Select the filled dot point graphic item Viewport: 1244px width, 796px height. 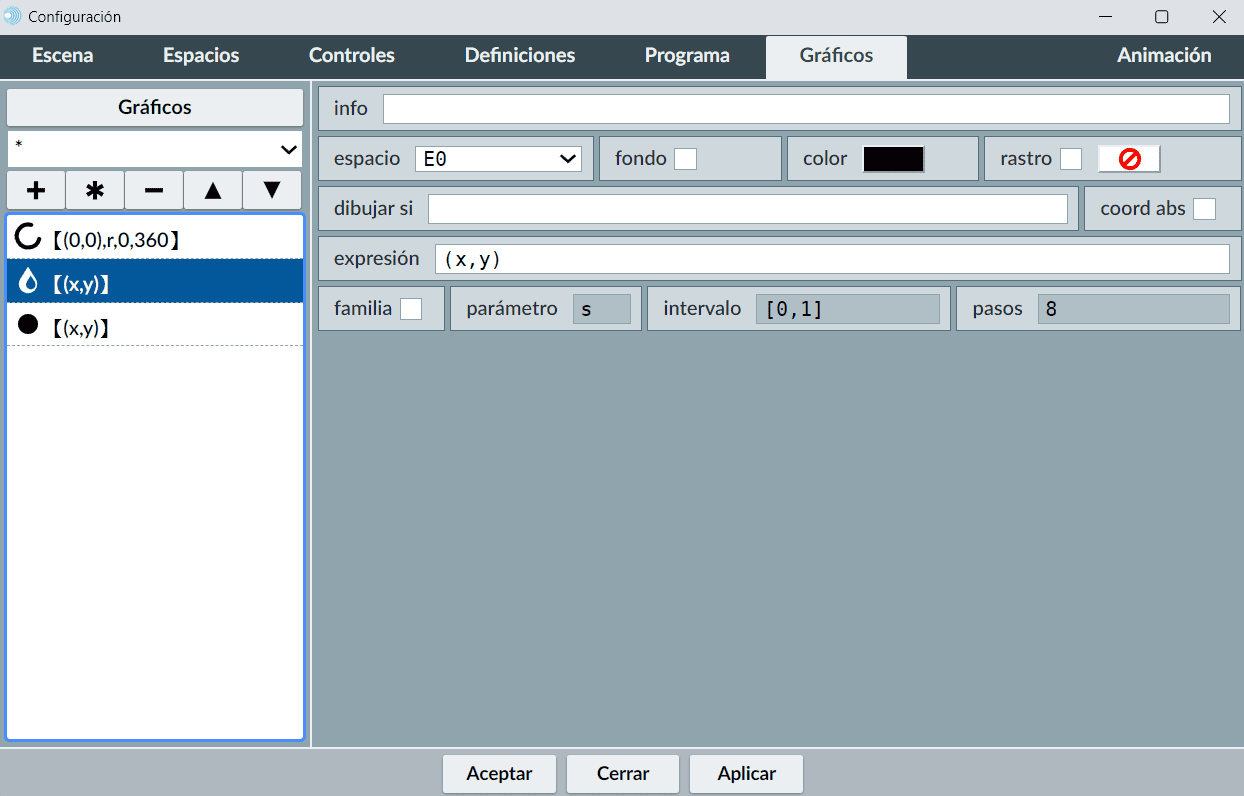coord(155,326)
